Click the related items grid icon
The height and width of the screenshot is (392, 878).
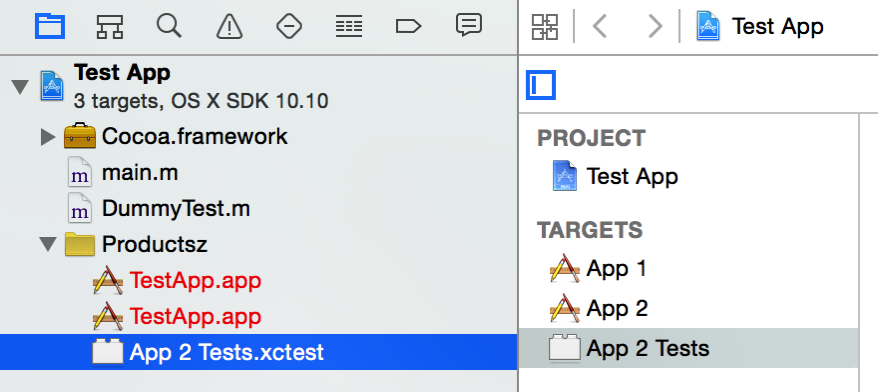tap(545, 27)
